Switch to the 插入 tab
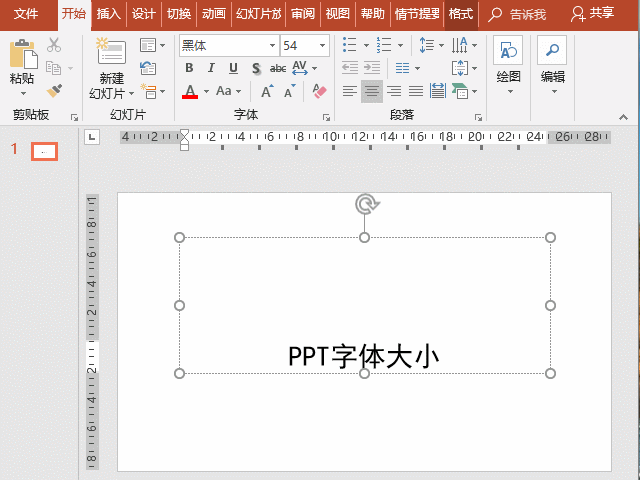The width and height of the screenshot is (640, 480). [109, 14]
